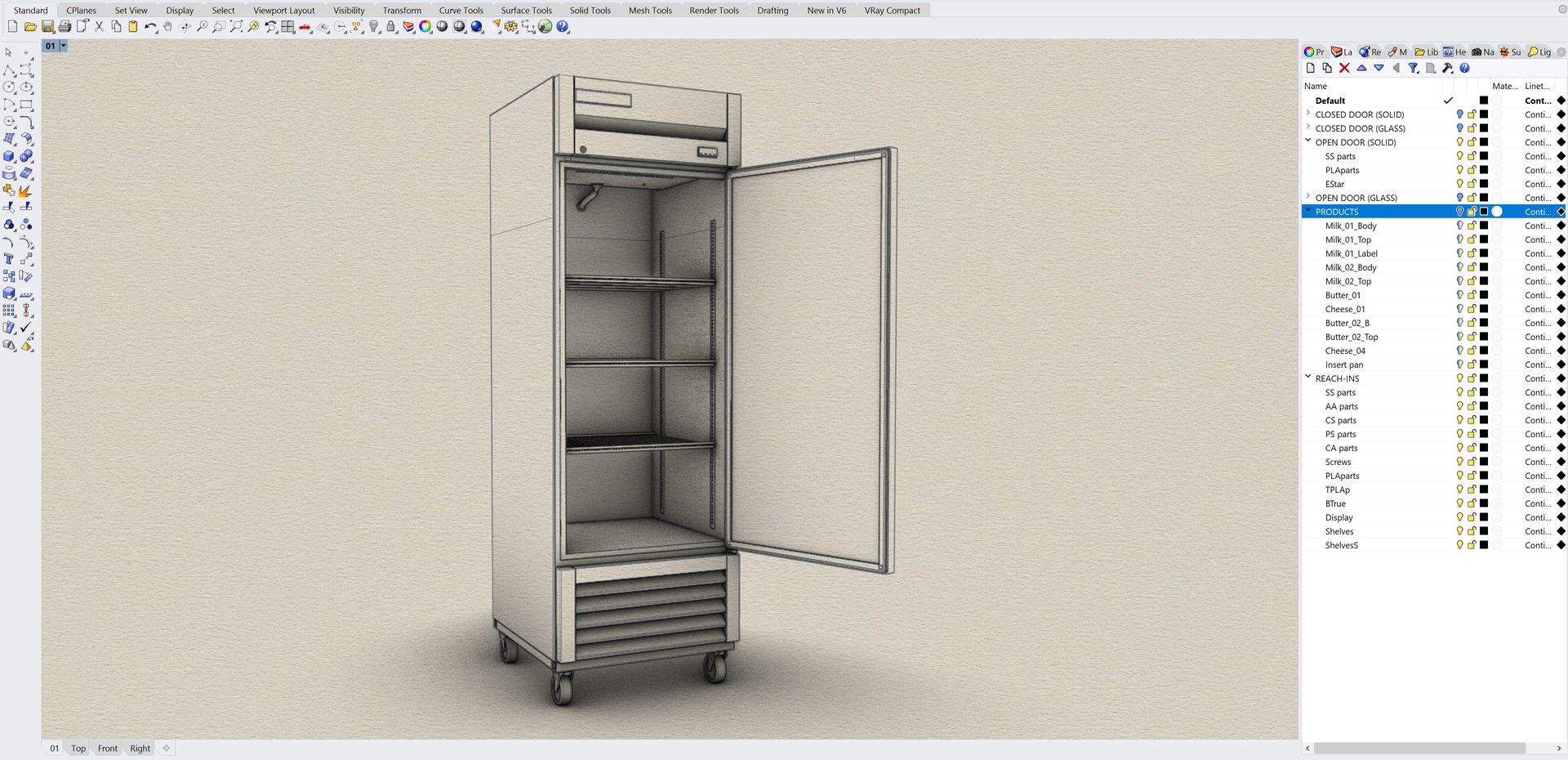Switch to the Front viewport tab
The width and height of the screenshot is (1568, 760).
point(108,749)
